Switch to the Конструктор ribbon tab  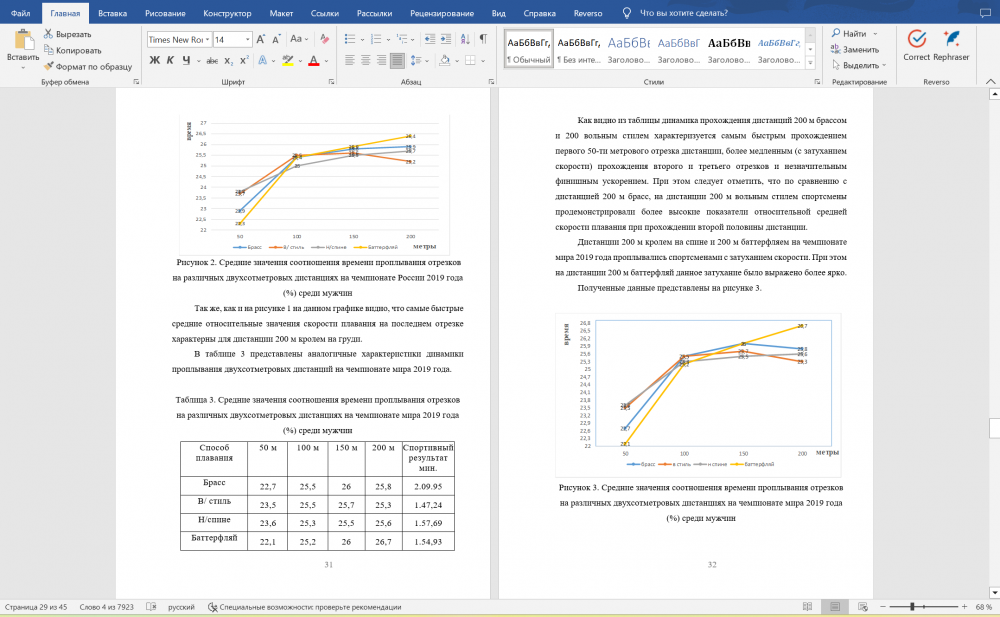coord(227,13)
